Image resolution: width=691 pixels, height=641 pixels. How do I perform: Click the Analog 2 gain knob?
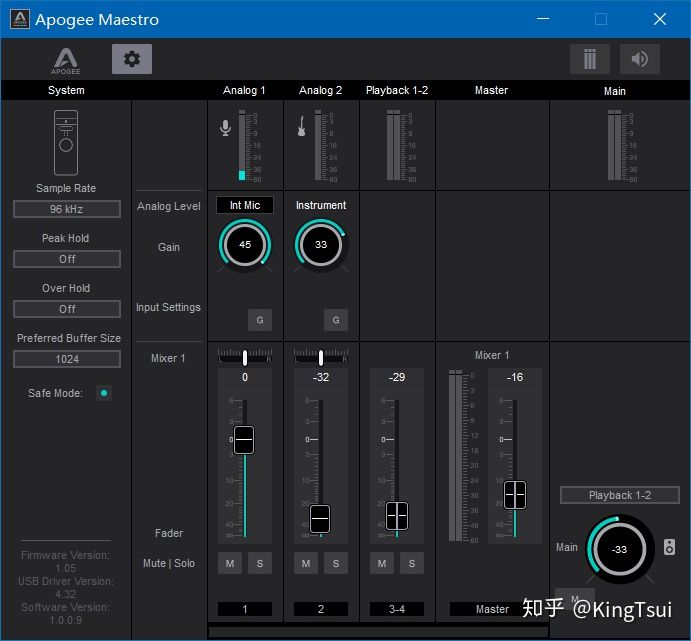pos(321,244)
